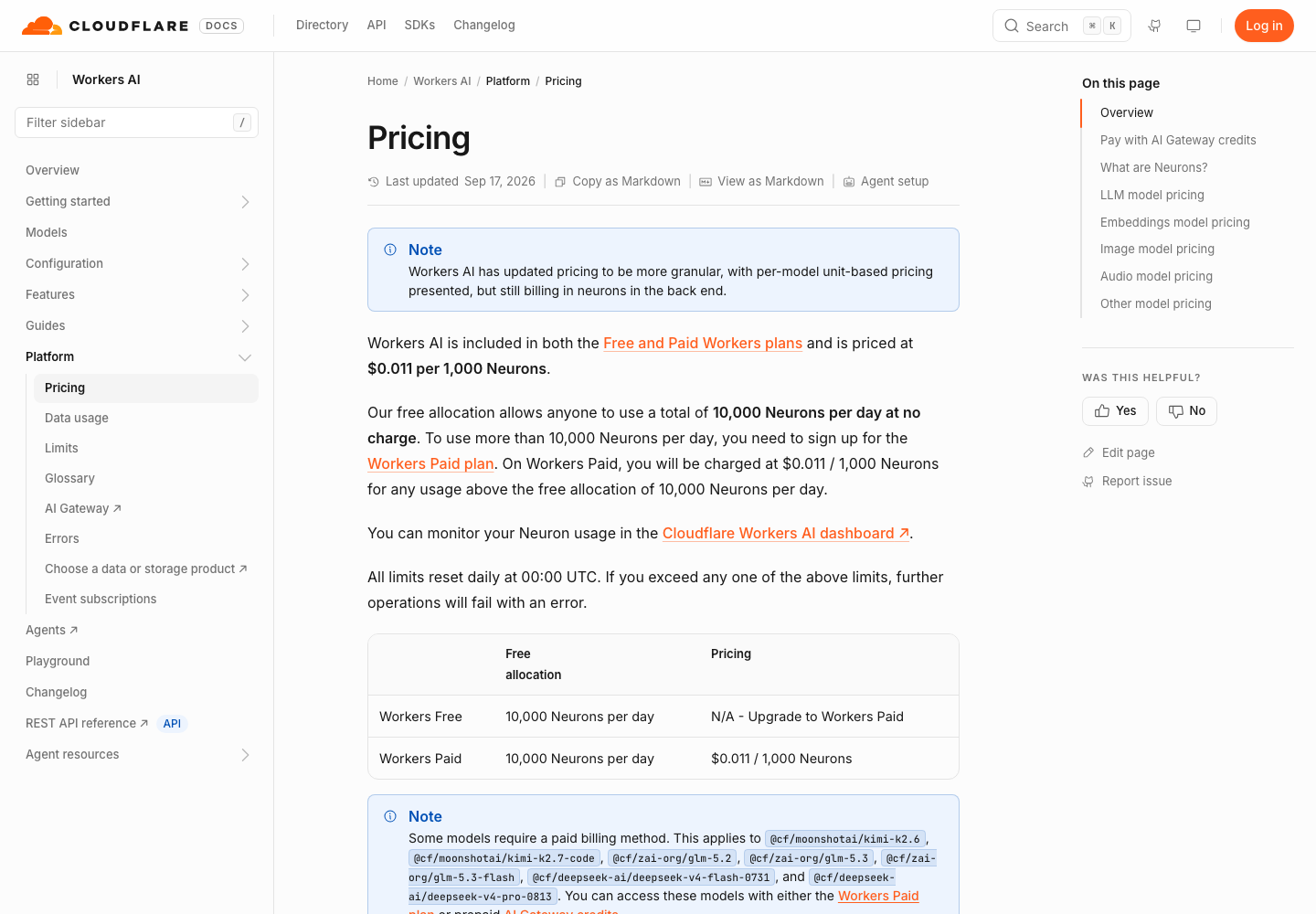The image size is (1316, 914).
Task: Click Report issue link
Action: pyautogui.click(x=1127, y=482)
